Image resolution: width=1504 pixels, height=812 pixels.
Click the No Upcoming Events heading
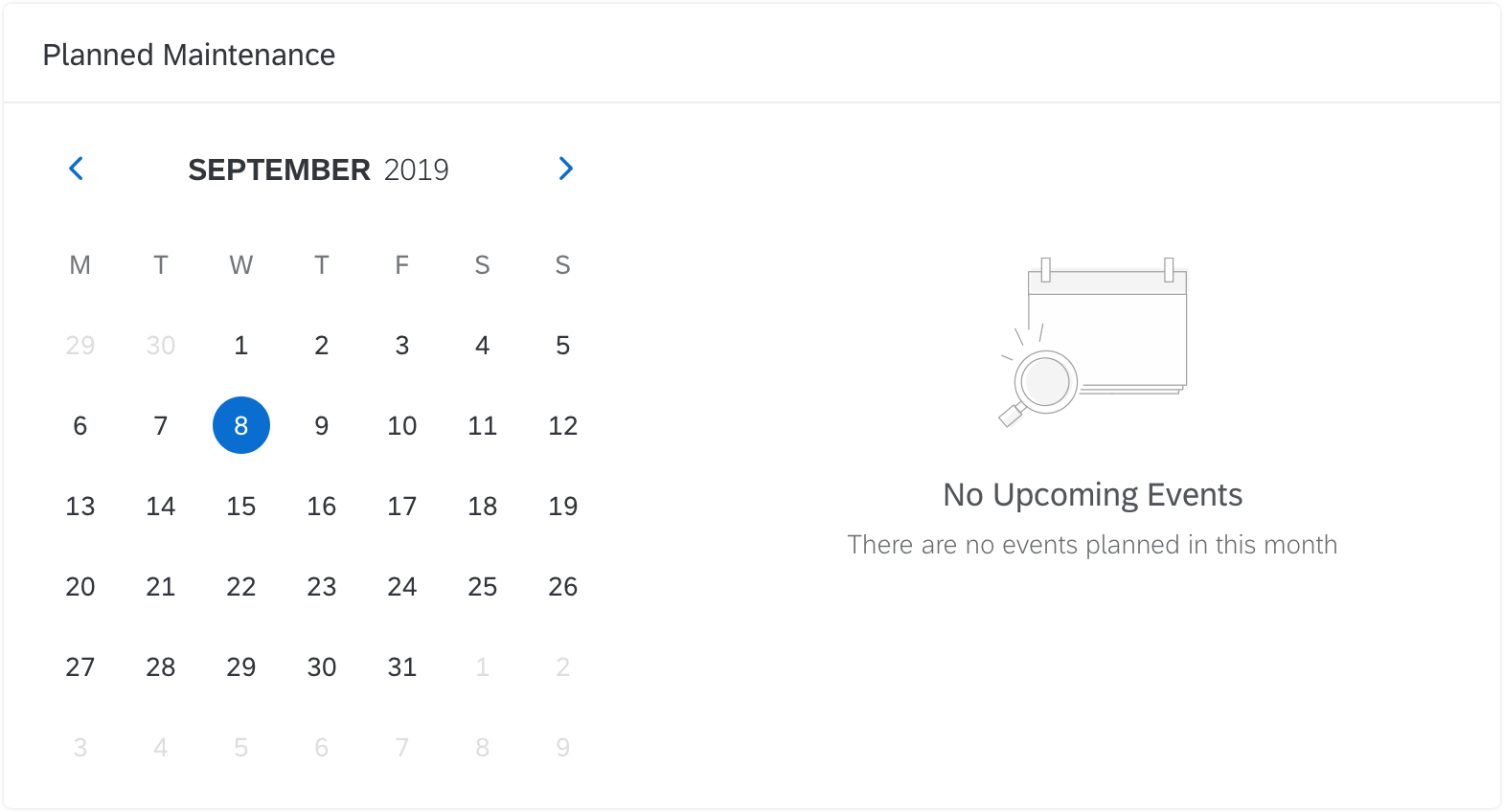[x=1092, y=495]
